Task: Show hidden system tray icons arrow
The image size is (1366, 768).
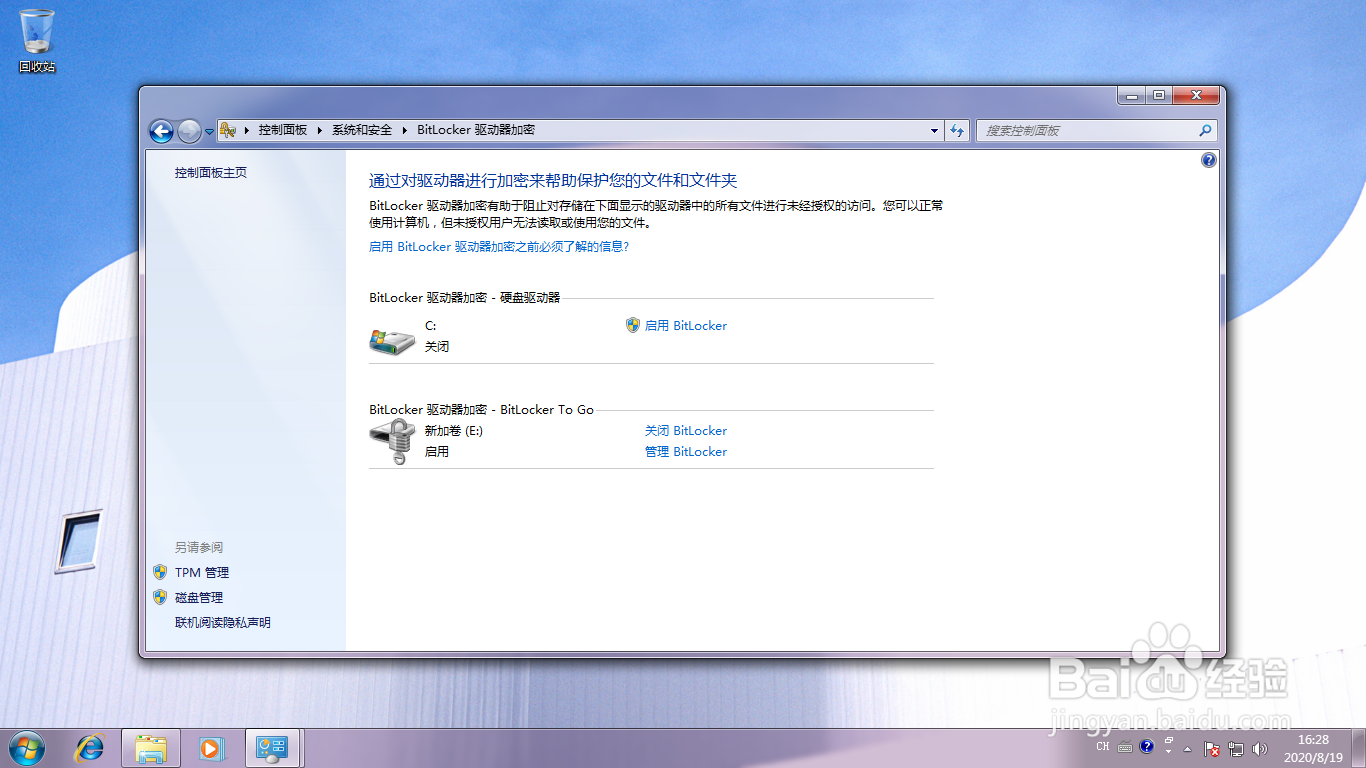Action: (x=1188, y=748)
